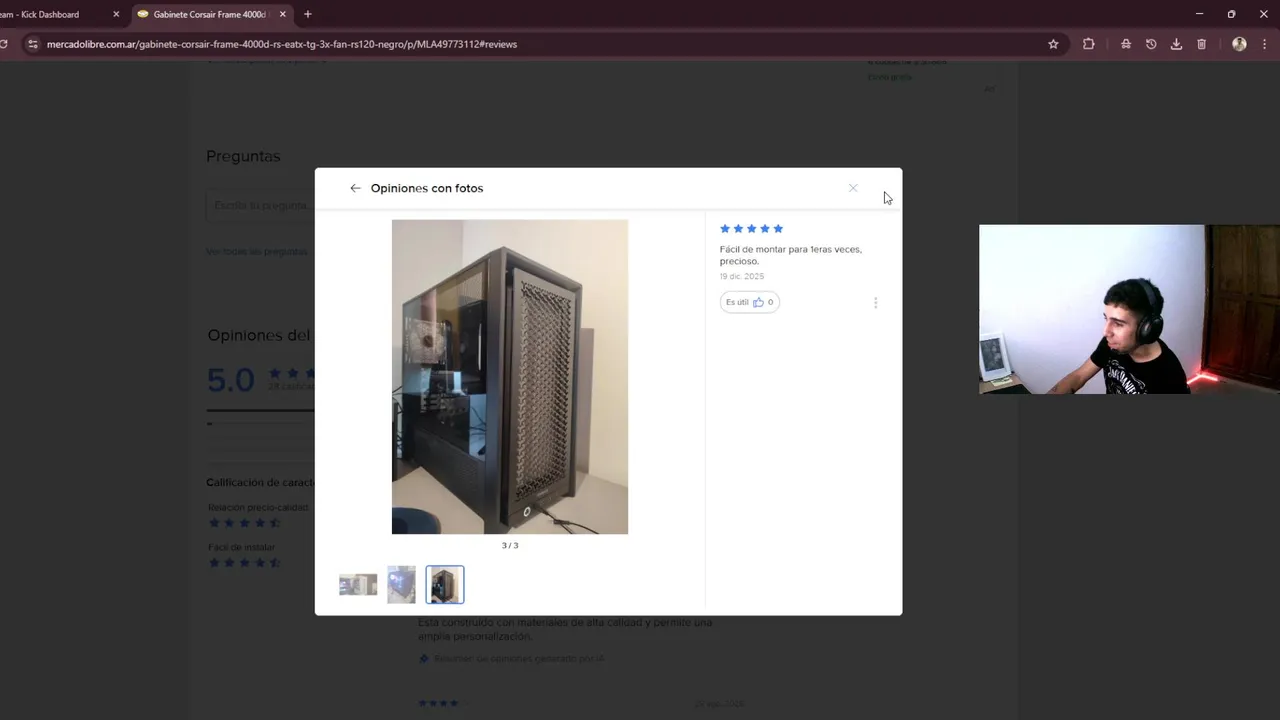Click the photo counter '3 / 3'
The height and width of the screenshot is (720, 1280).
[x=510, y=545]
